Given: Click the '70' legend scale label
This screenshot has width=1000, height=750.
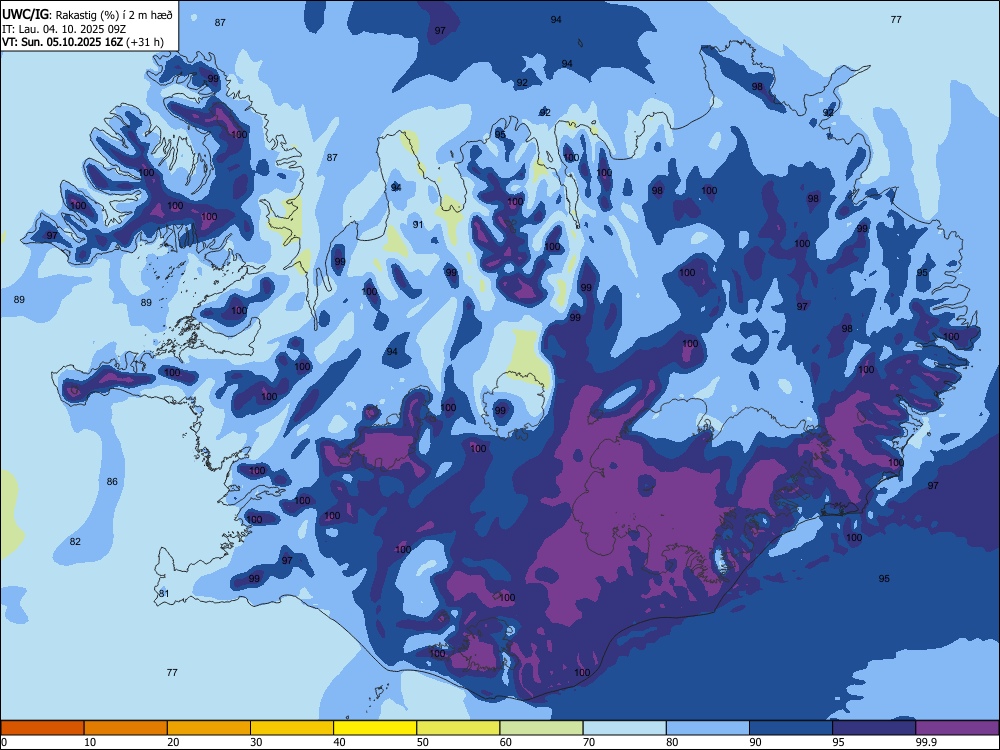Looking at the screenshot, I should pyautogui.click(x=589, y=742).
